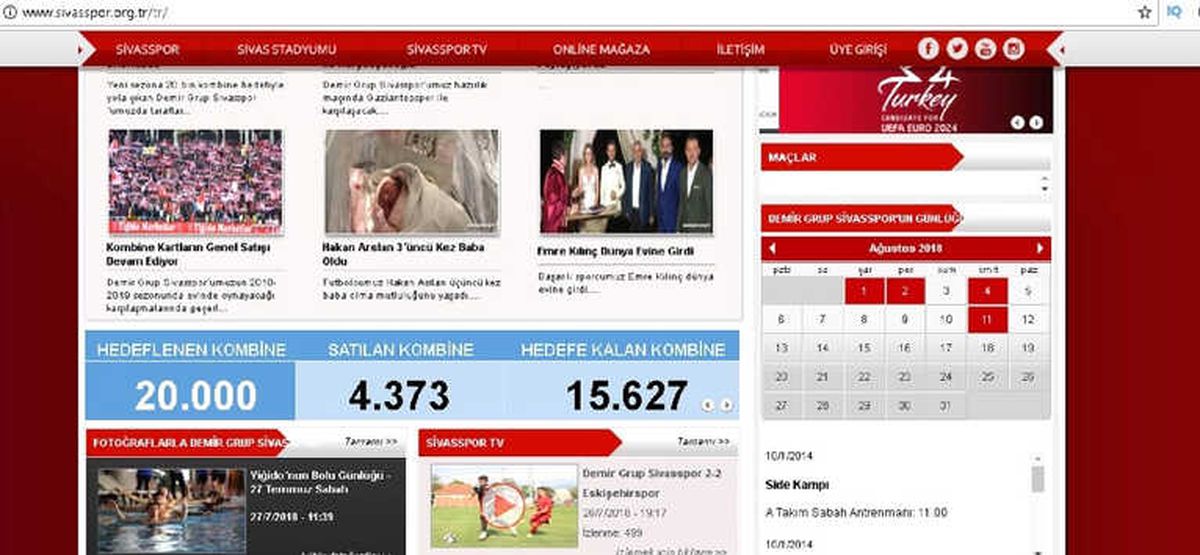Show previous kombine counter slide
Viewport: 1200px width, 555px height.
(x=709, y=405)
